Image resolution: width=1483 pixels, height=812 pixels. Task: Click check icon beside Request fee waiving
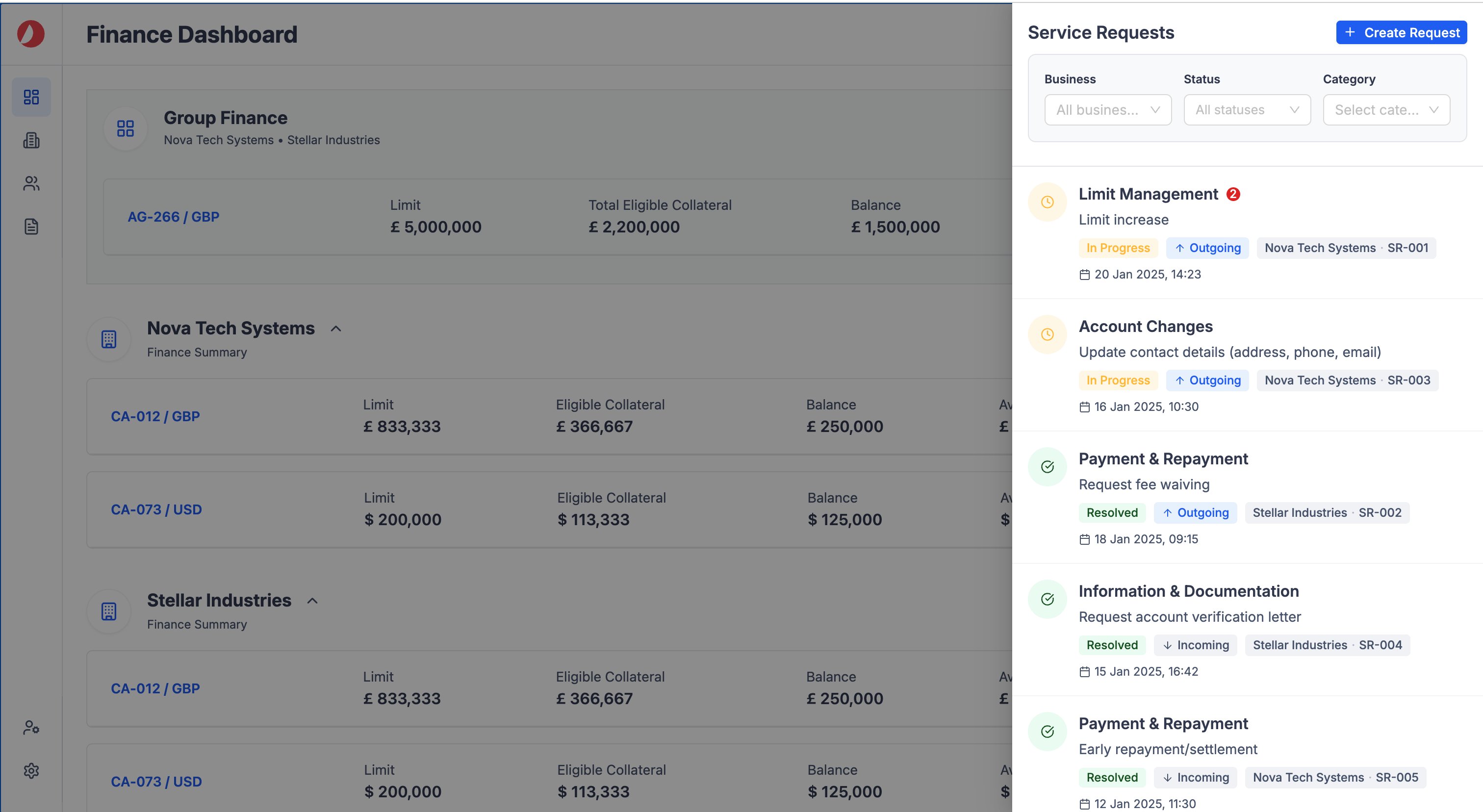(x=1047, y=467)
